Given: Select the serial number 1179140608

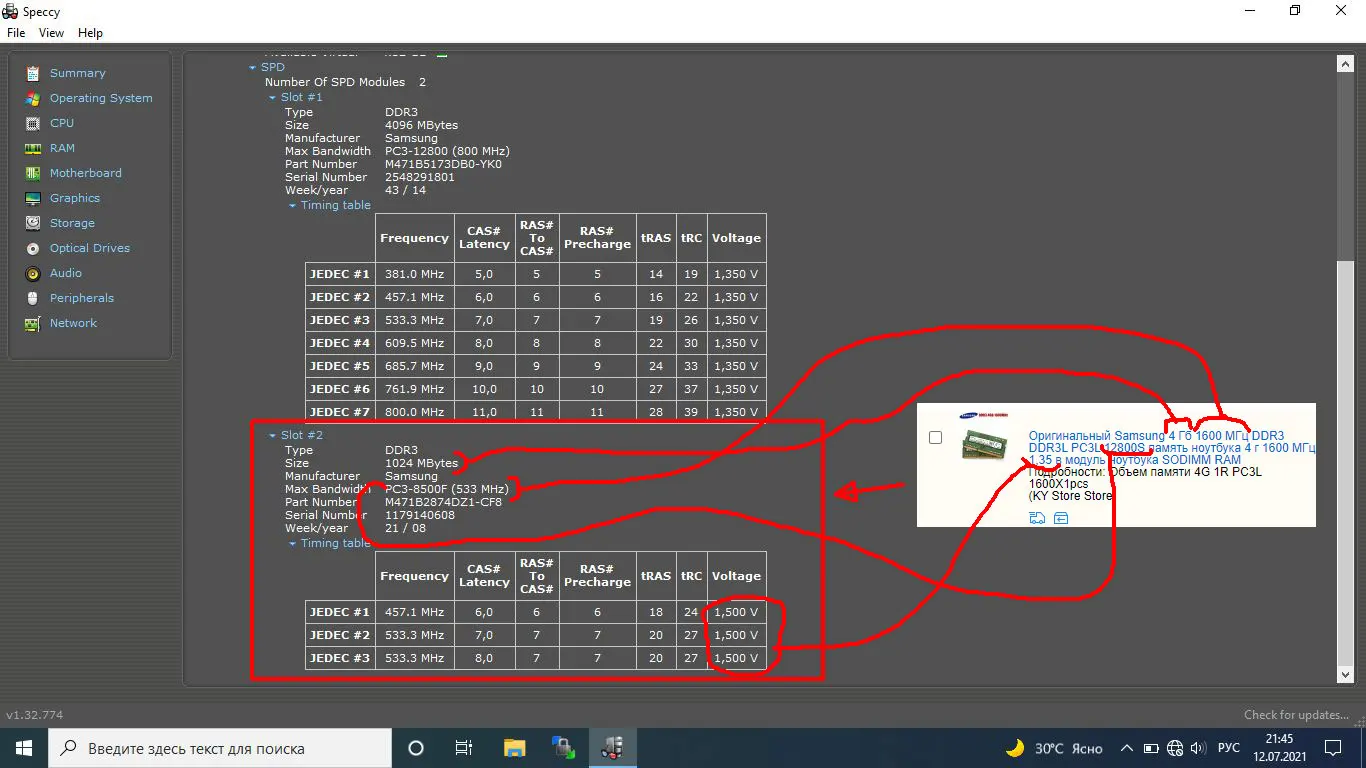Looking at the screenshot, I should 420,515.
